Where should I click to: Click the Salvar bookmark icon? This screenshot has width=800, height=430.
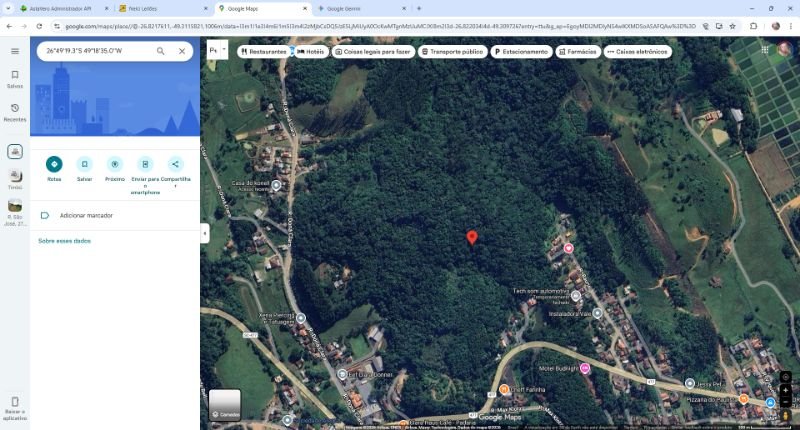pyautogui.click(x=84, y=164)
